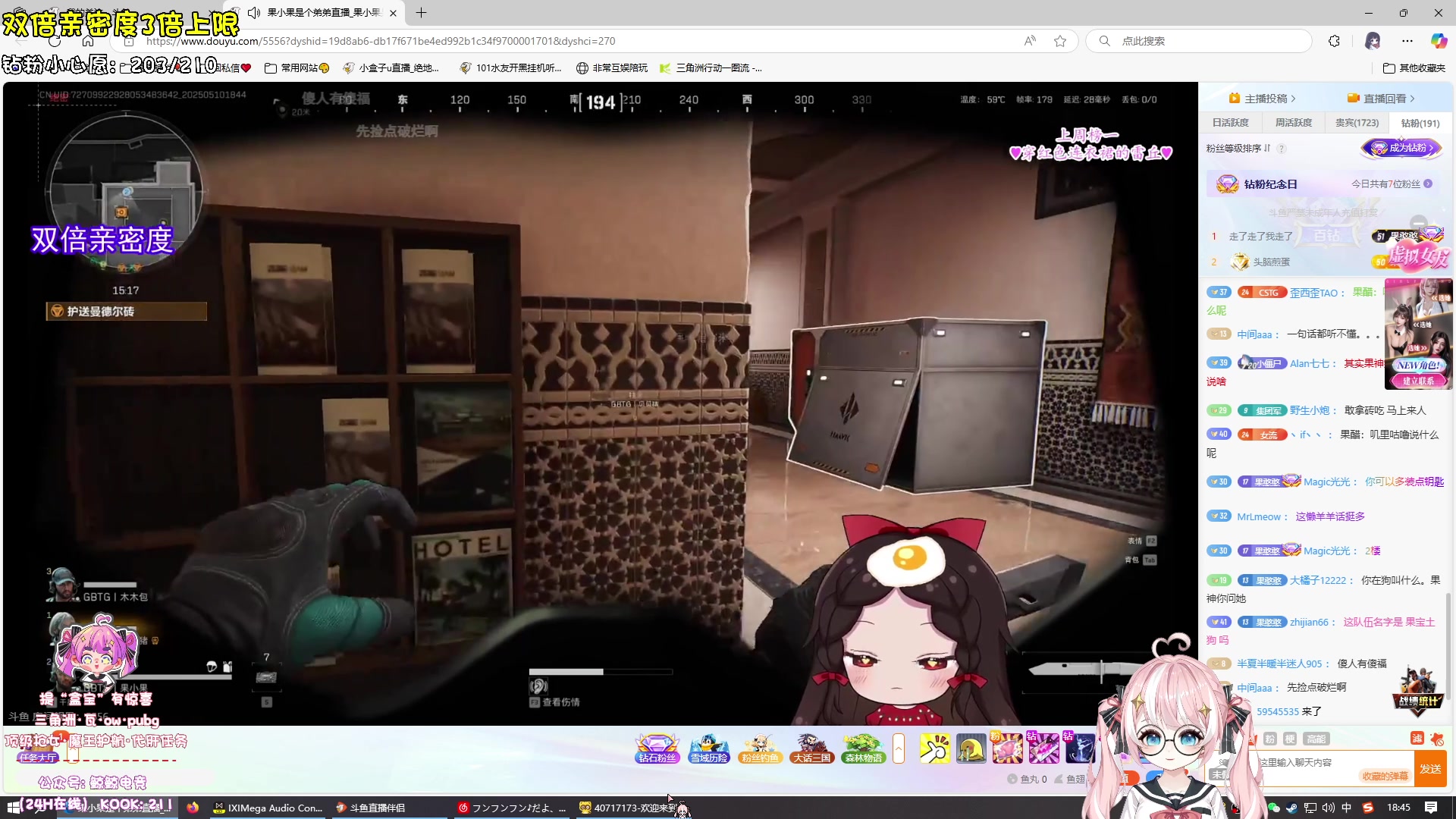Toggle the 粉 chat badge button
Viewport: 1456px width, 819px height.
click(x=1270, y=739)
